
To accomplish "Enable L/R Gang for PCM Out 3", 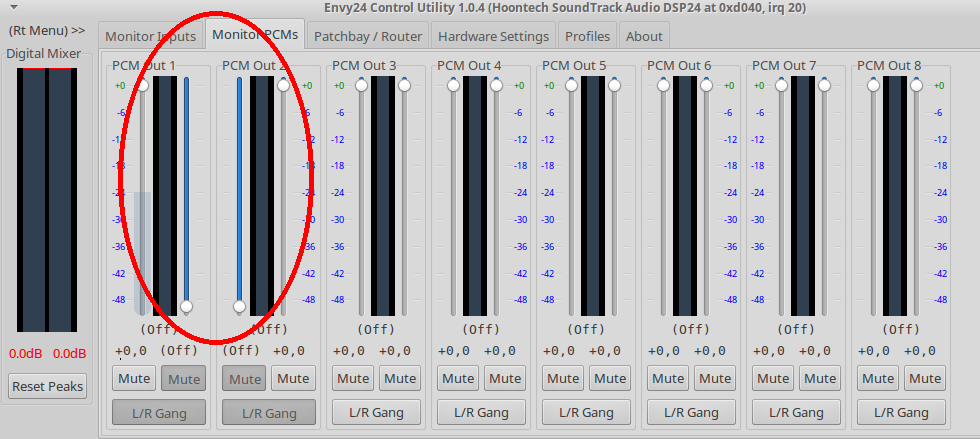I will tap(376, 413).
